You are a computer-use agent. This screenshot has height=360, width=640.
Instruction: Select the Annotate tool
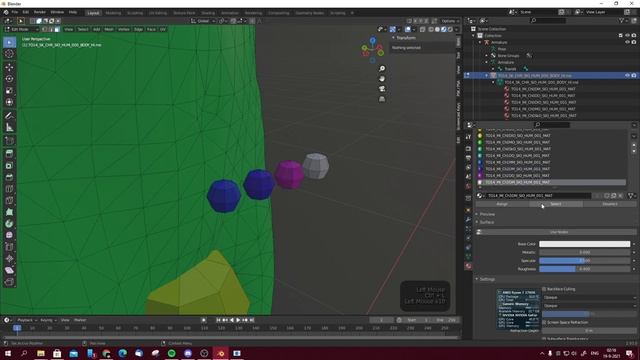pyautogui.click(x=9, y=116)
